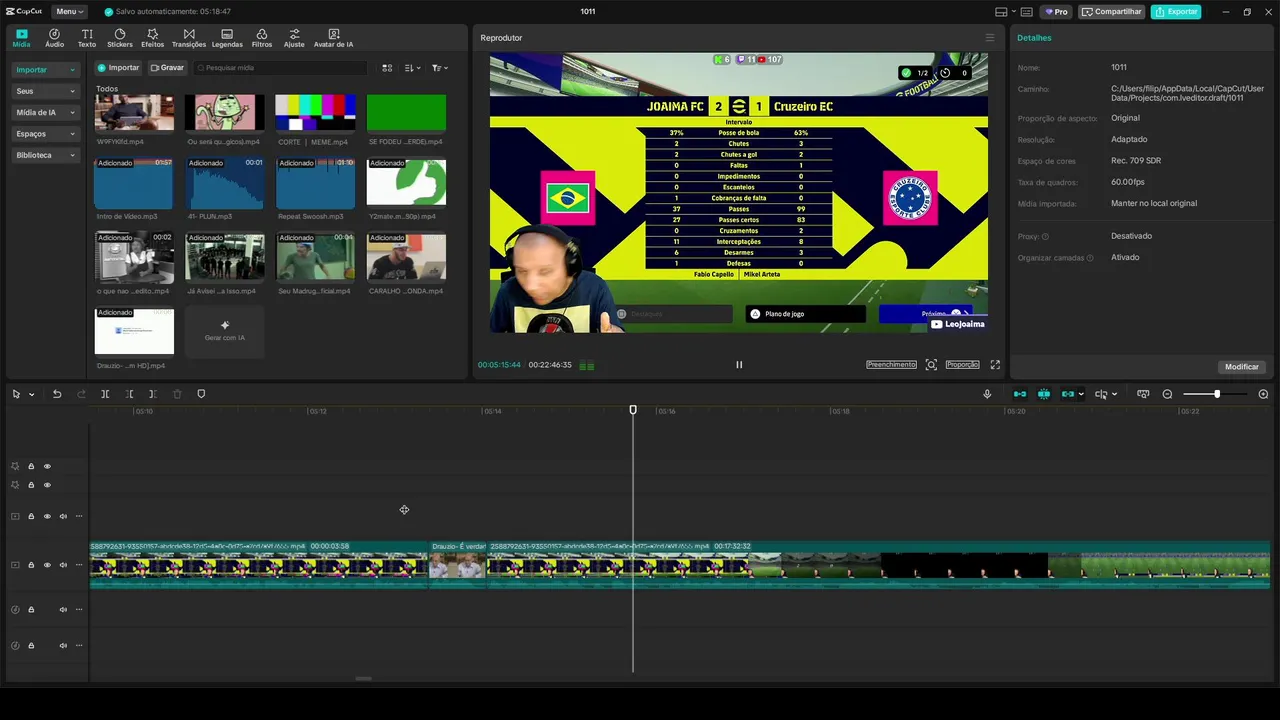This screenshot has width=1280, height=720.
Task: Focus the Pesquisar mídia search field
Action: click(x=280, y=68)
